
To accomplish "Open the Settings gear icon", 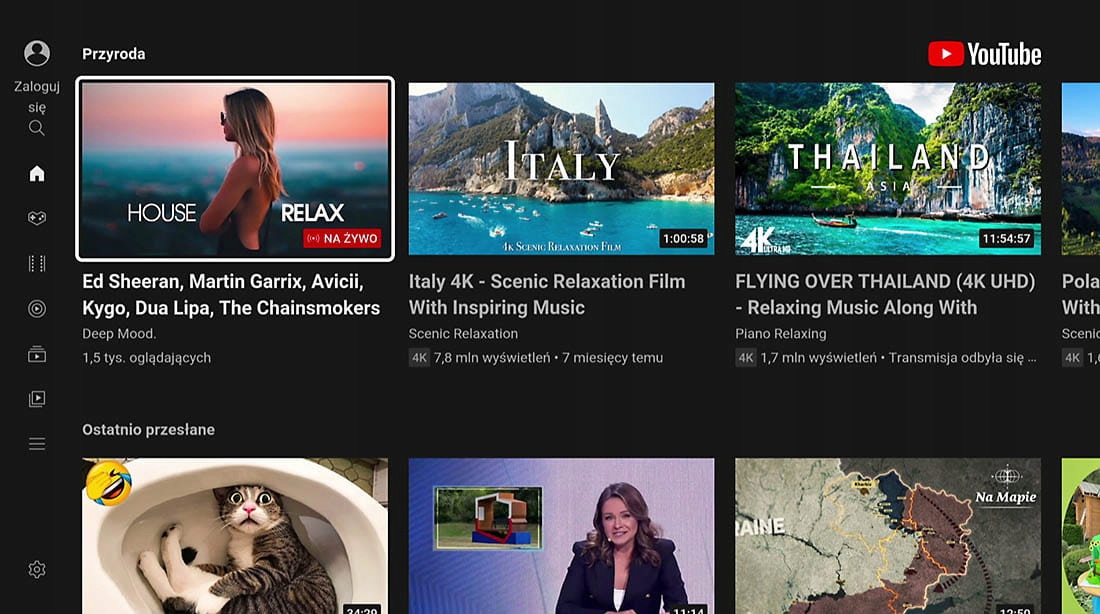I will pyautogui.click(x=36, y=569).
